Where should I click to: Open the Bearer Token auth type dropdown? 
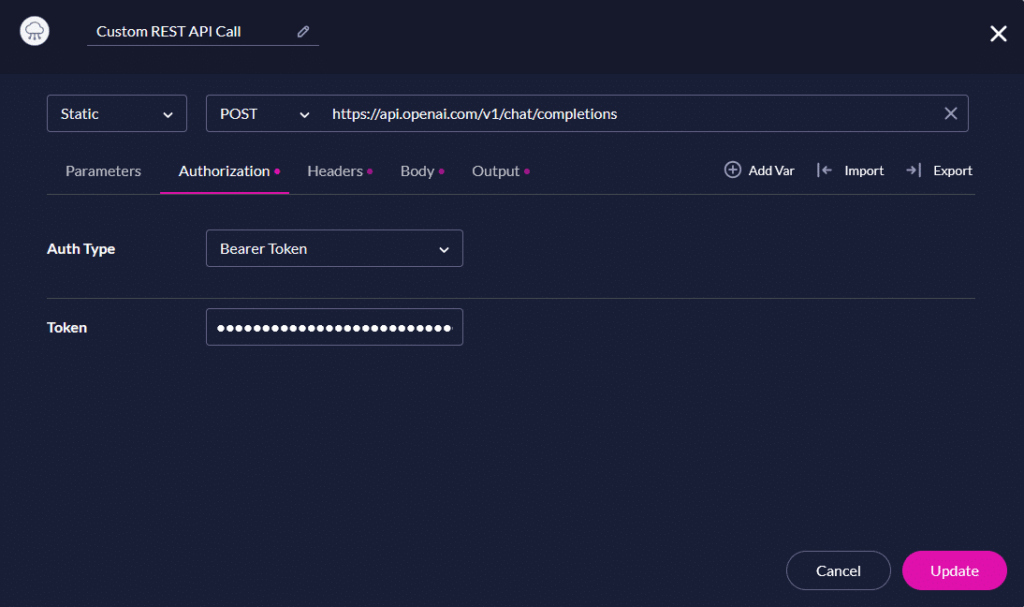tap(334, 248)
